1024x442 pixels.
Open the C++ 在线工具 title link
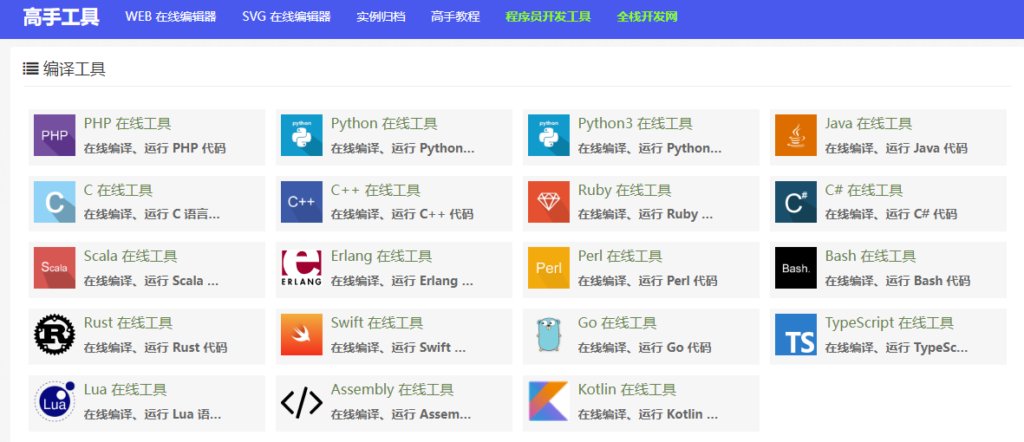coord(375,190)
